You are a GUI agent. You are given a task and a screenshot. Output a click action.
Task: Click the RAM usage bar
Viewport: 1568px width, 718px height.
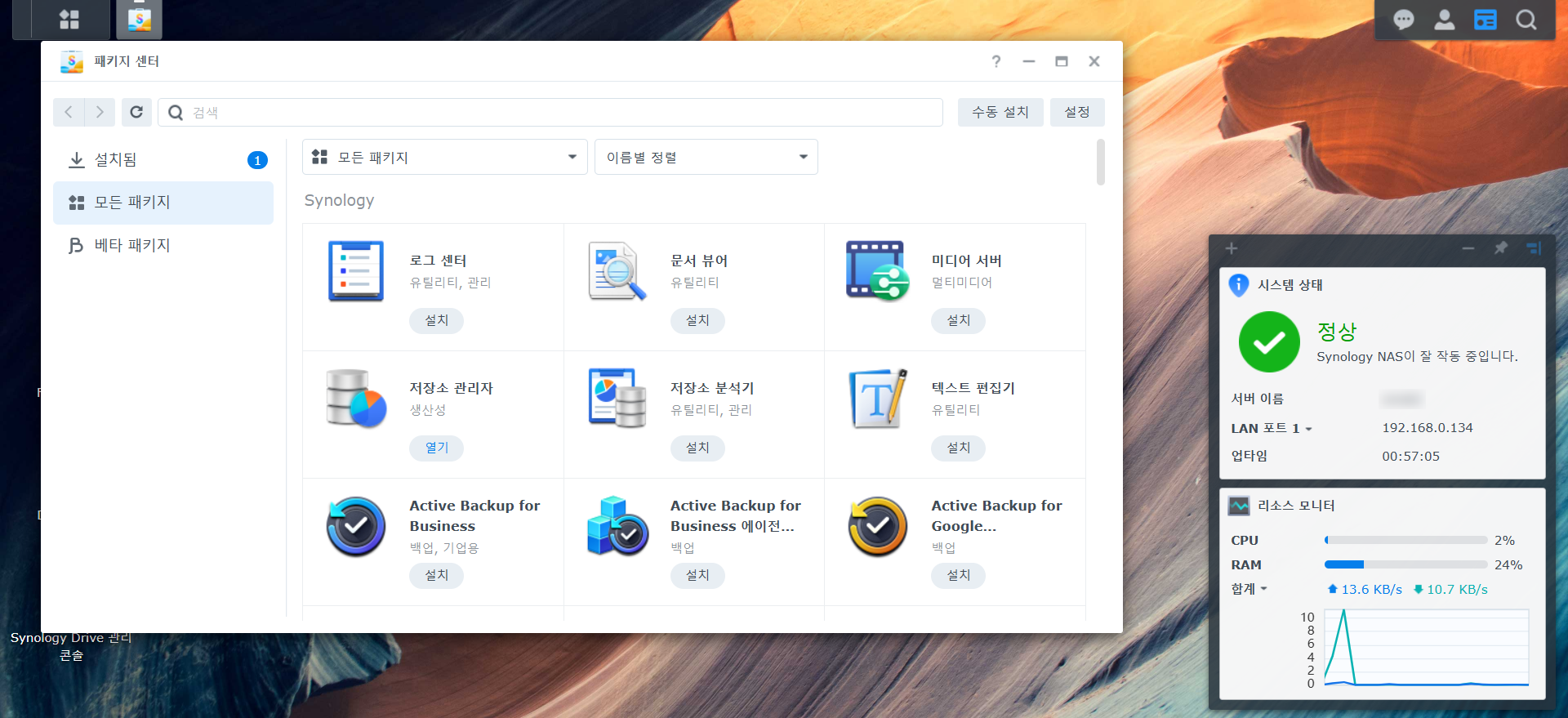coord(1405,564)
